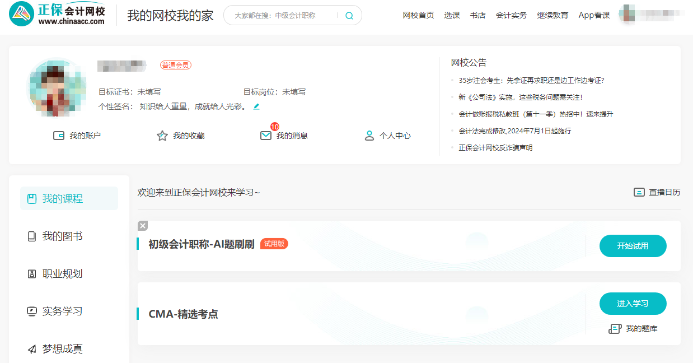
Task: Select 会计实务 from the top navigation
Action: pos(511,15)
